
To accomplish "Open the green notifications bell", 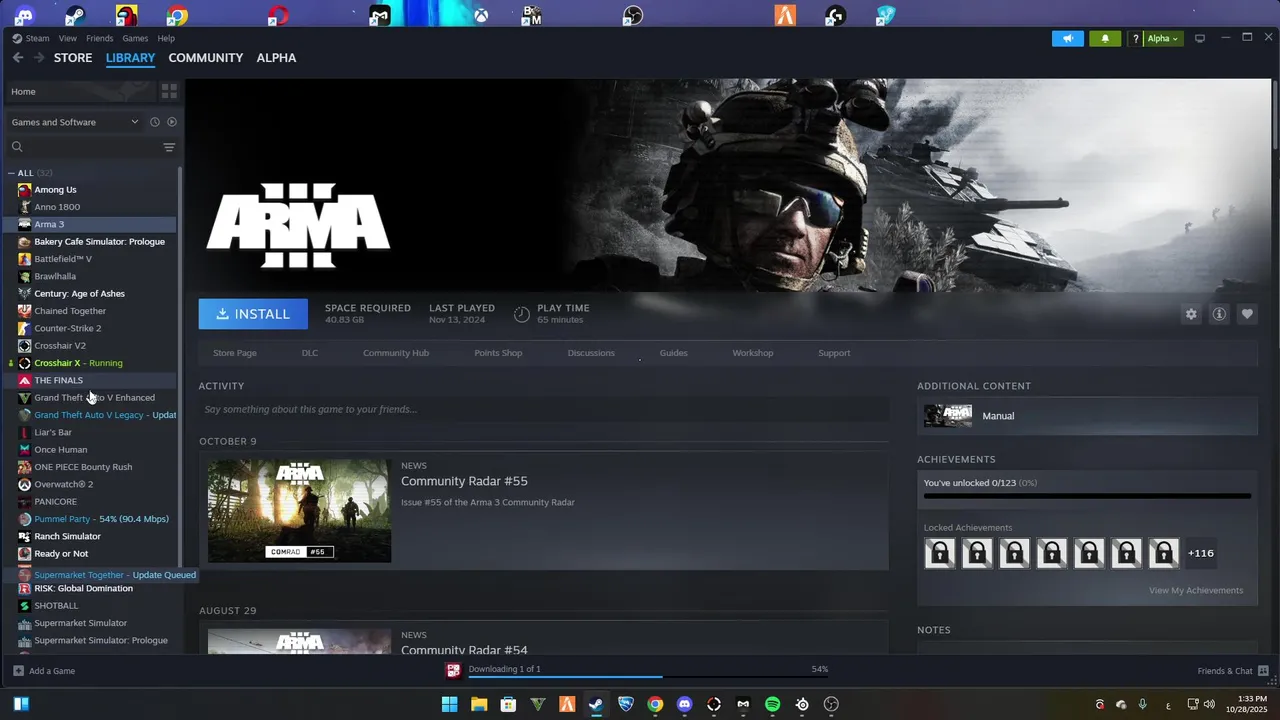I will [x=1105, y=38].
